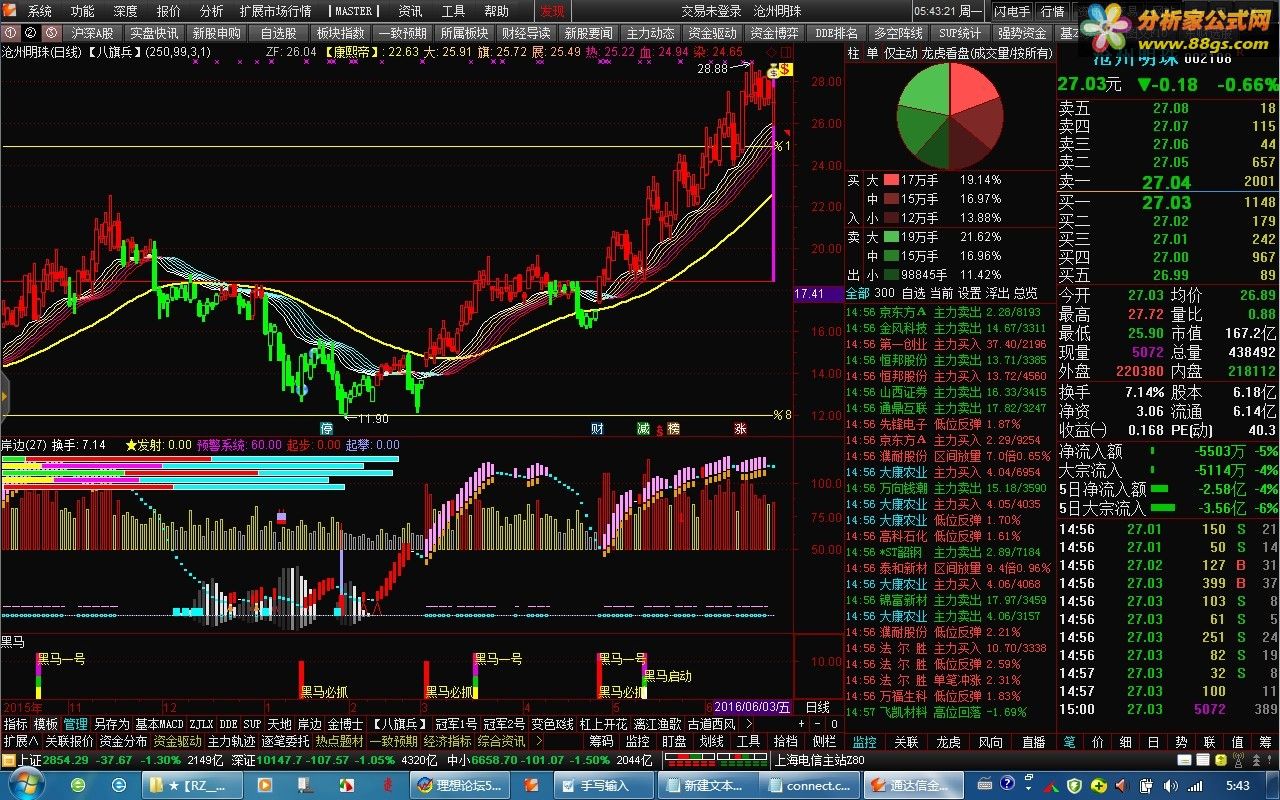Click the 停 marker on the chart
The width and height of the screenshot is (1280, 800).
click(x=326, y=428)
